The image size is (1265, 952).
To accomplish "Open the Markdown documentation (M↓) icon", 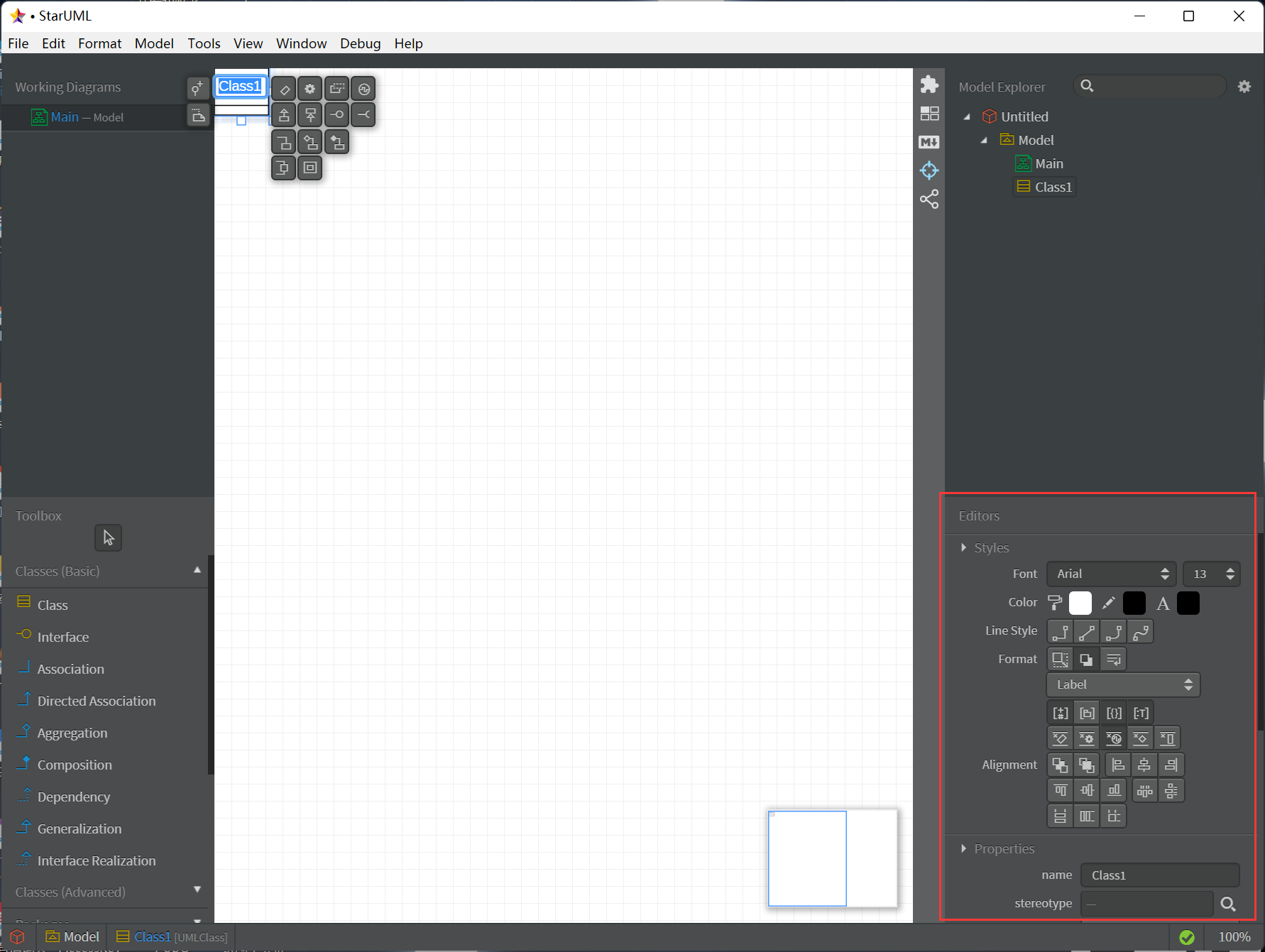I will coord(929,142).
